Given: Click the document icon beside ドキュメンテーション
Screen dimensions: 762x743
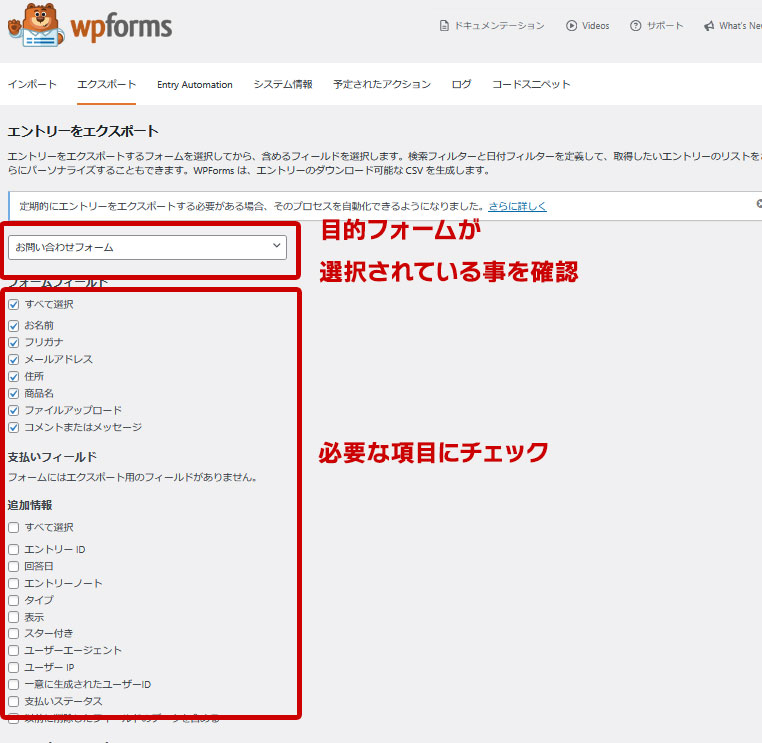Looking at the screenshot, I should point(444,26).
